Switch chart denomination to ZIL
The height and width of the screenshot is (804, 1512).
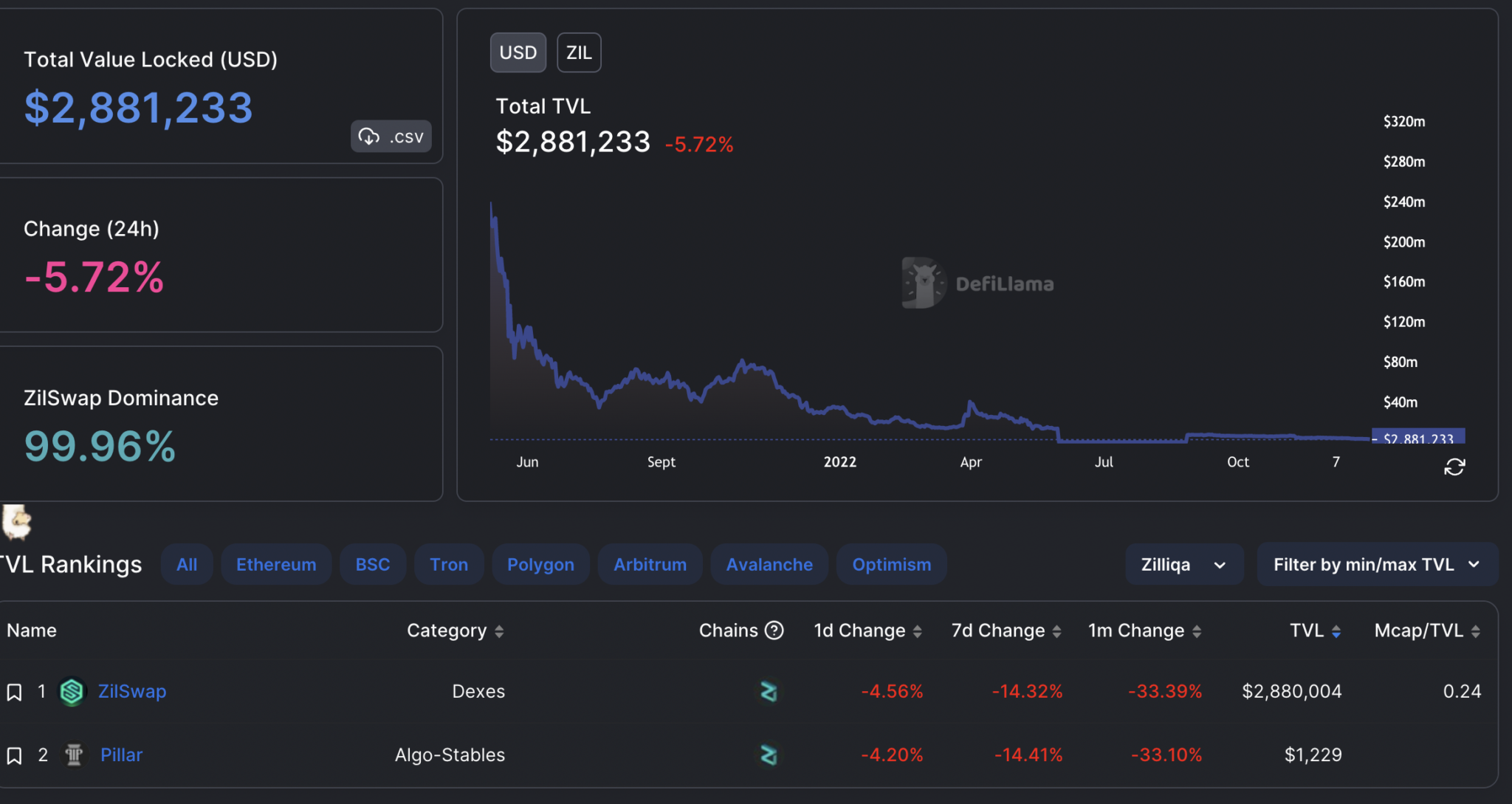(x=578, y=52)
